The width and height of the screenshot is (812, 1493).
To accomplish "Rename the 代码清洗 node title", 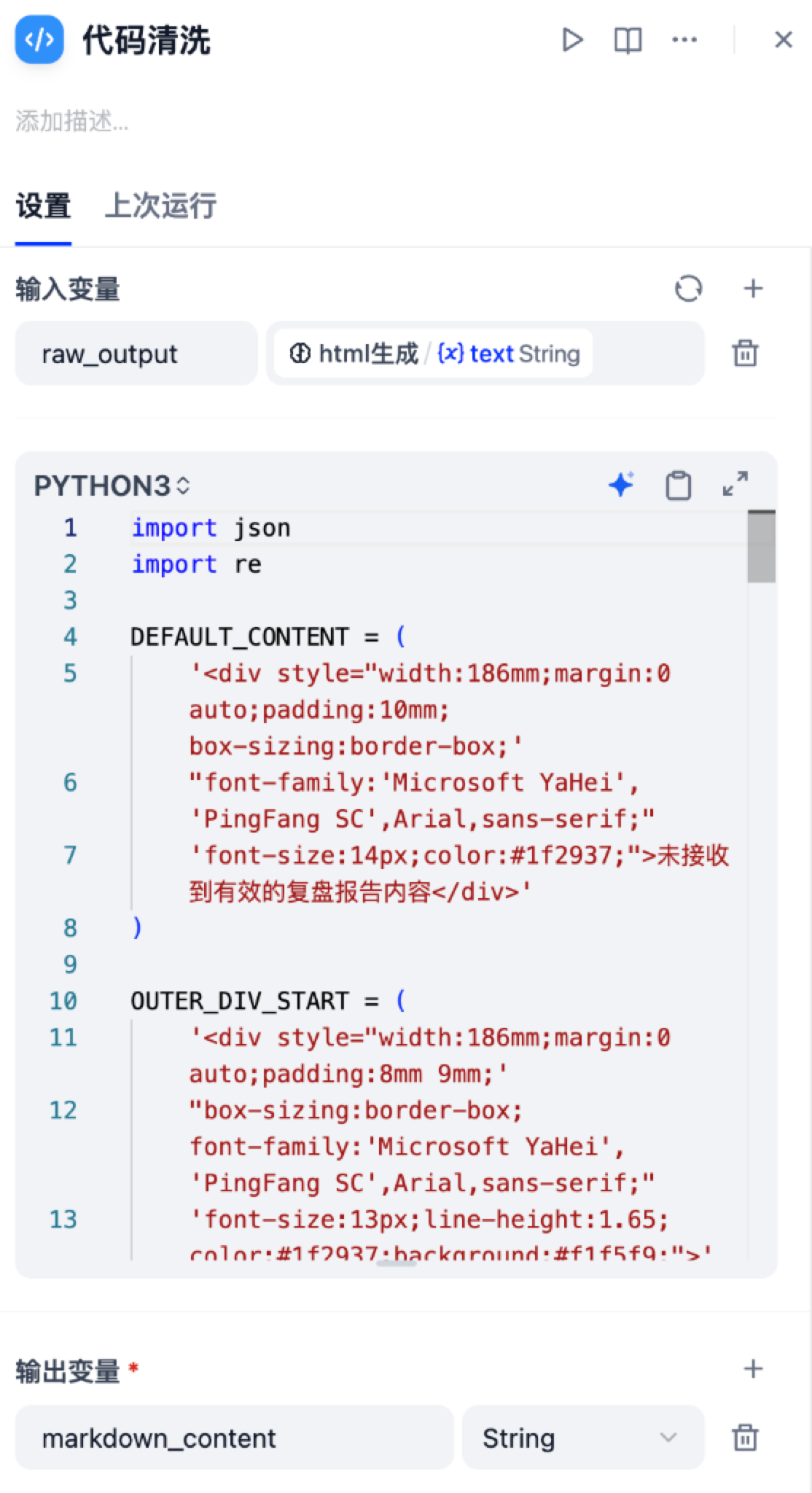I will (146, 40).
